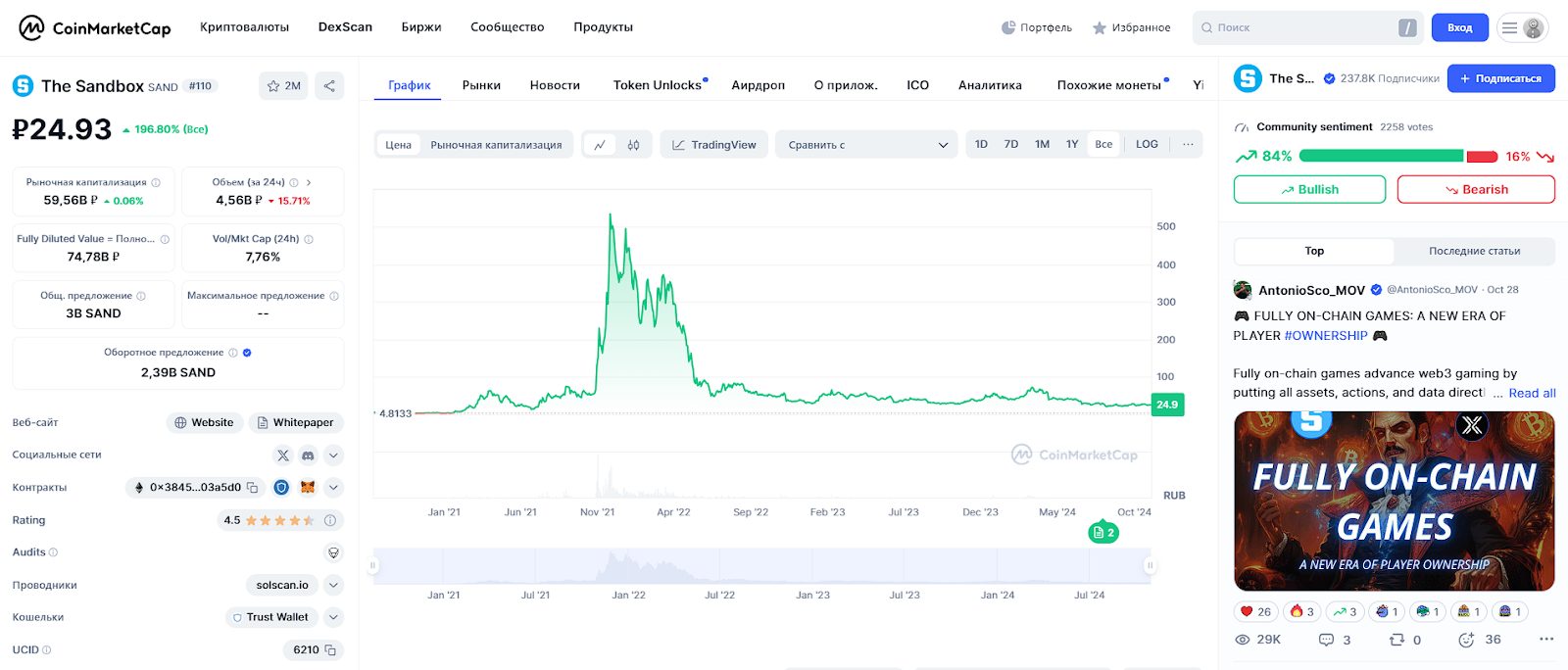
Task: Expand the social networks dropdown
Action: 333,455
